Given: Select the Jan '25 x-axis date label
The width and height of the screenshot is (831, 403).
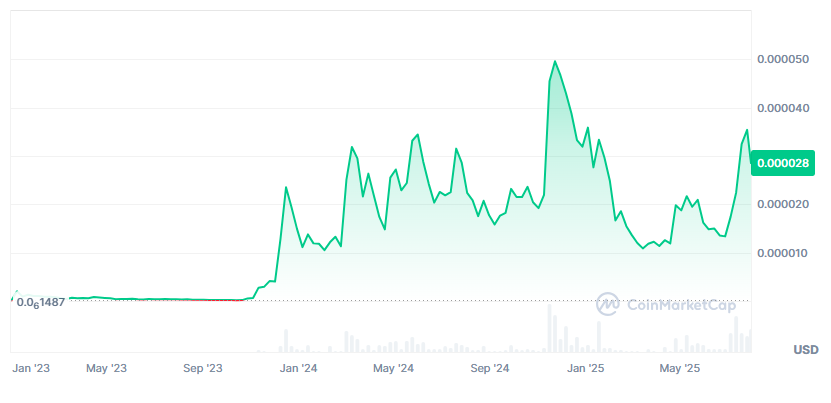Looking at the screenshot, I should (586, 369).
